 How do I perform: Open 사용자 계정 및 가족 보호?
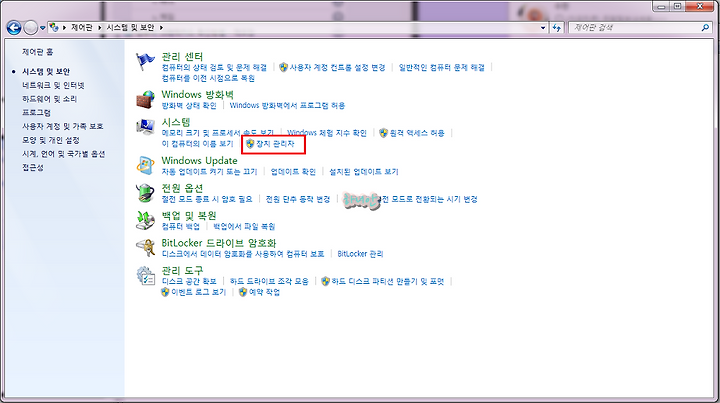(x=62, y=126)
